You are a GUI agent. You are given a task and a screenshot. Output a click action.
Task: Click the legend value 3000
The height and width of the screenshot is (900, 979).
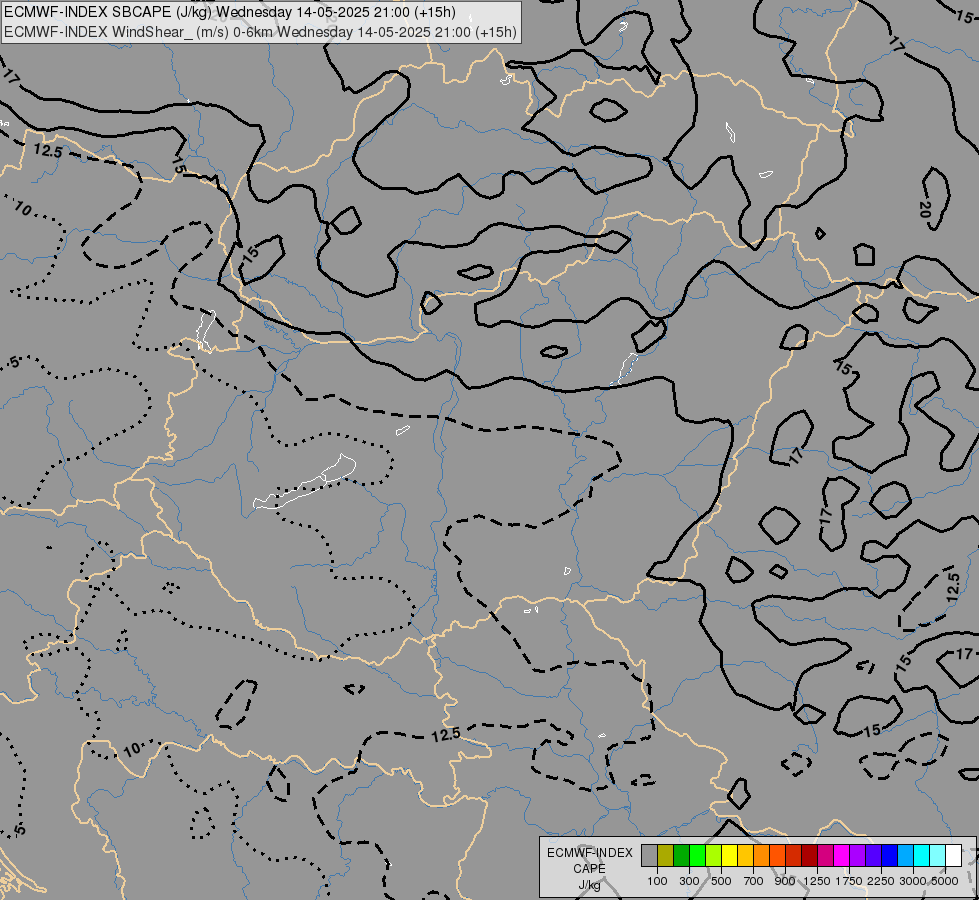[x=913, y=881]
